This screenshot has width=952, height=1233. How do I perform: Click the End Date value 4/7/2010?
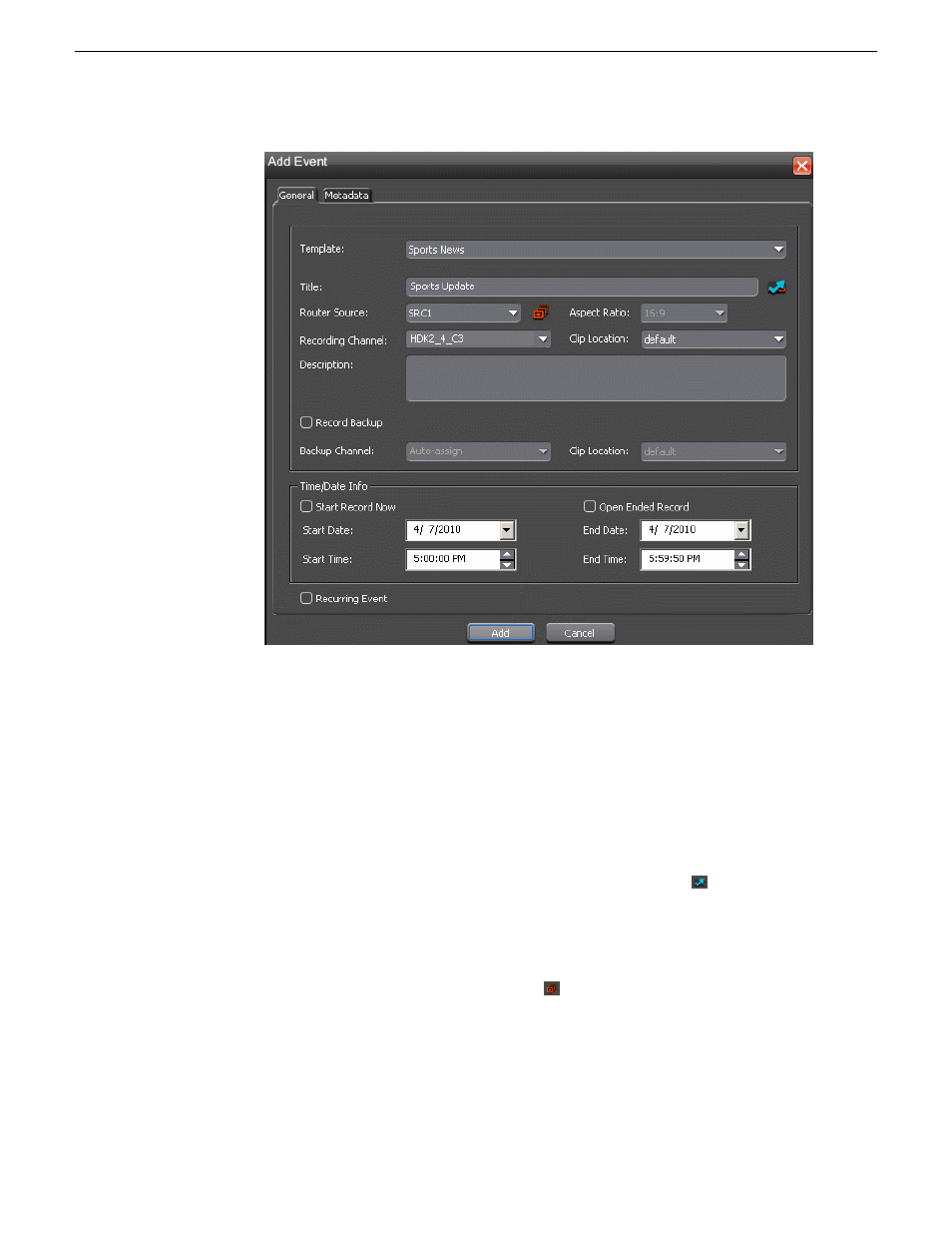click(x=673, y=530)
